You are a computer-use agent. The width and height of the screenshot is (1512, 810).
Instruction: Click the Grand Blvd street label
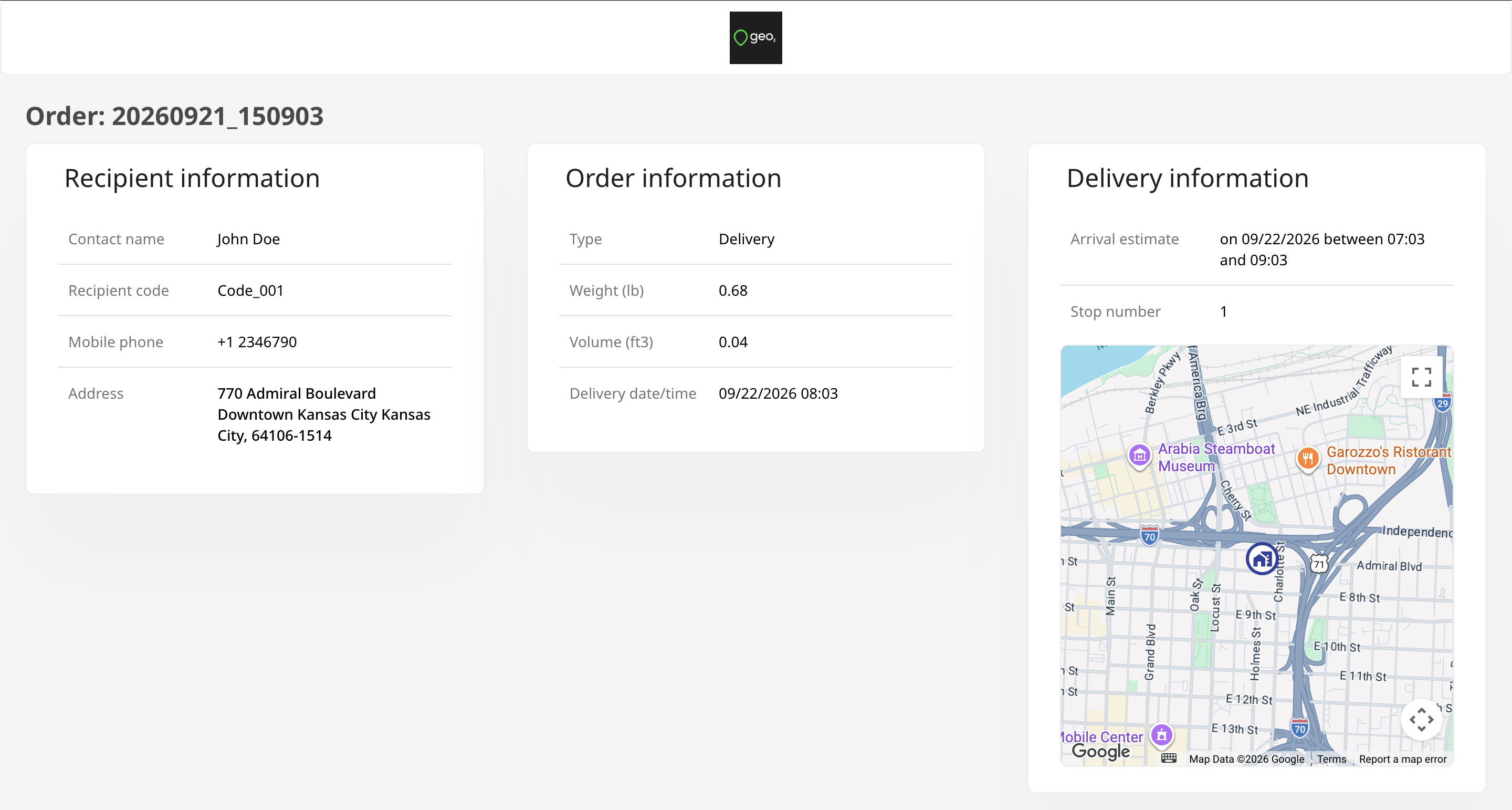tap(1150, 652)
